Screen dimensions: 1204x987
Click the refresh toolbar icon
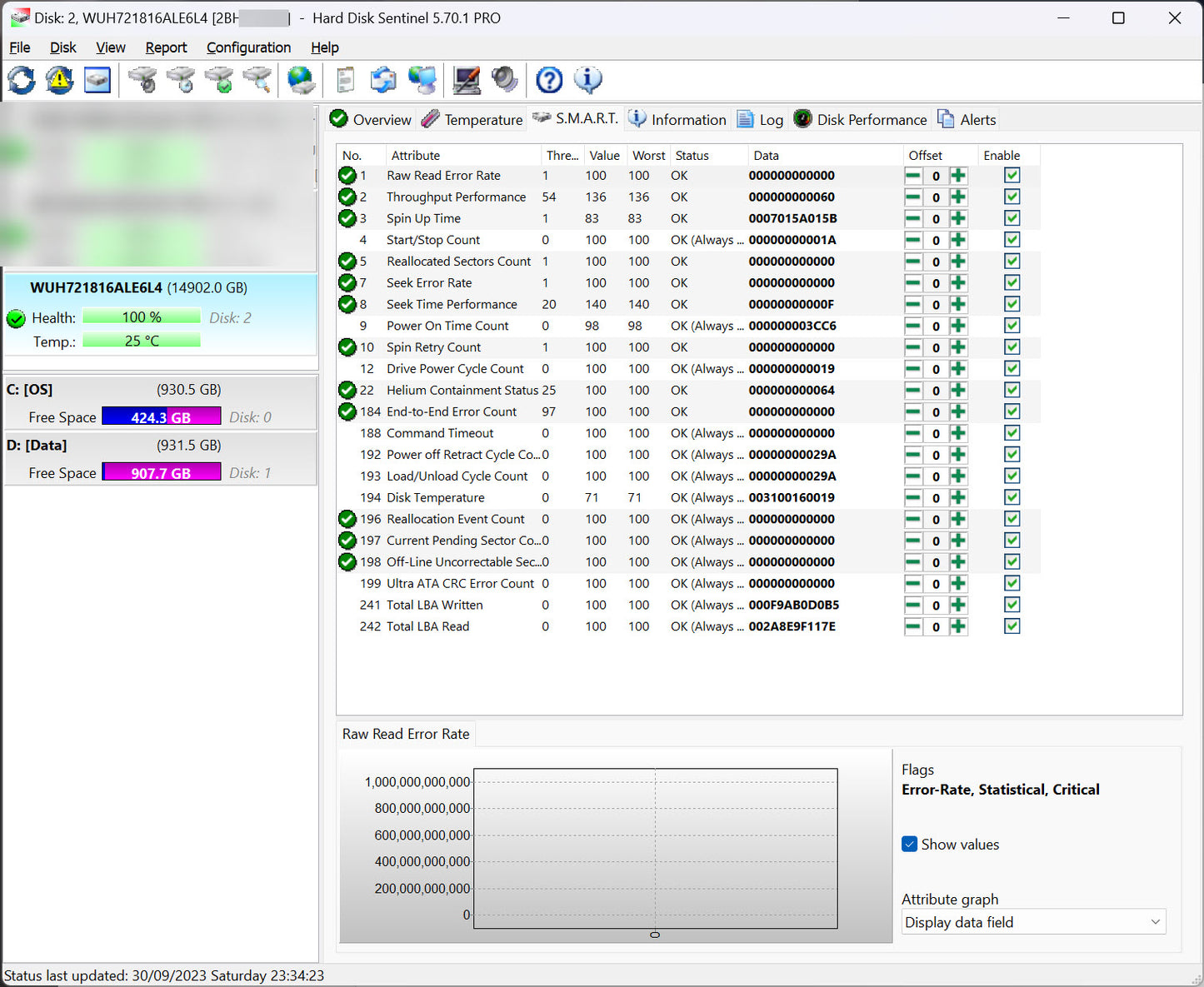(22, 81)
